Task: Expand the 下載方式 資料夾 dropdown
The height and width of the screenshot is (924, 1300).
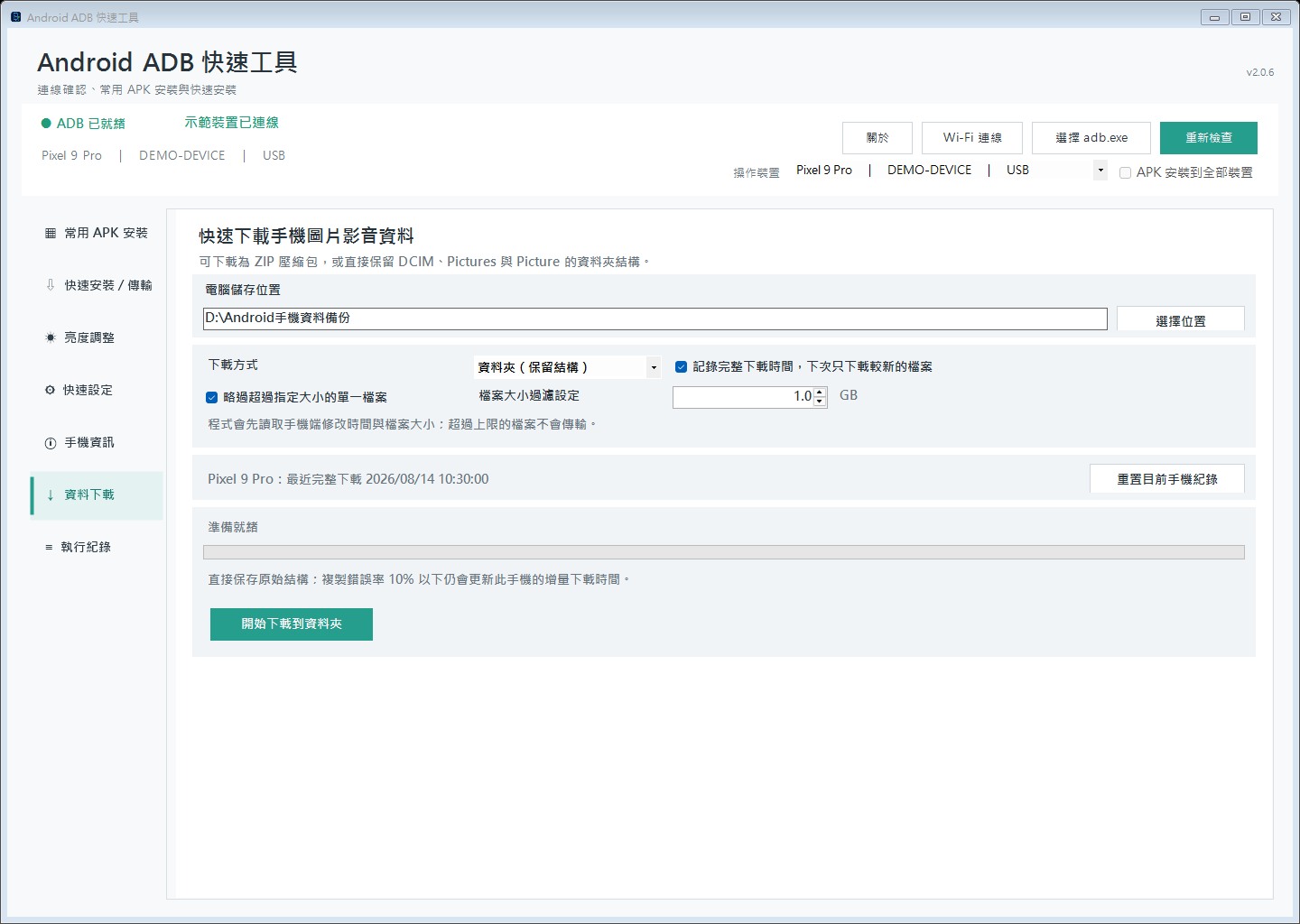Action: [568, 367]
